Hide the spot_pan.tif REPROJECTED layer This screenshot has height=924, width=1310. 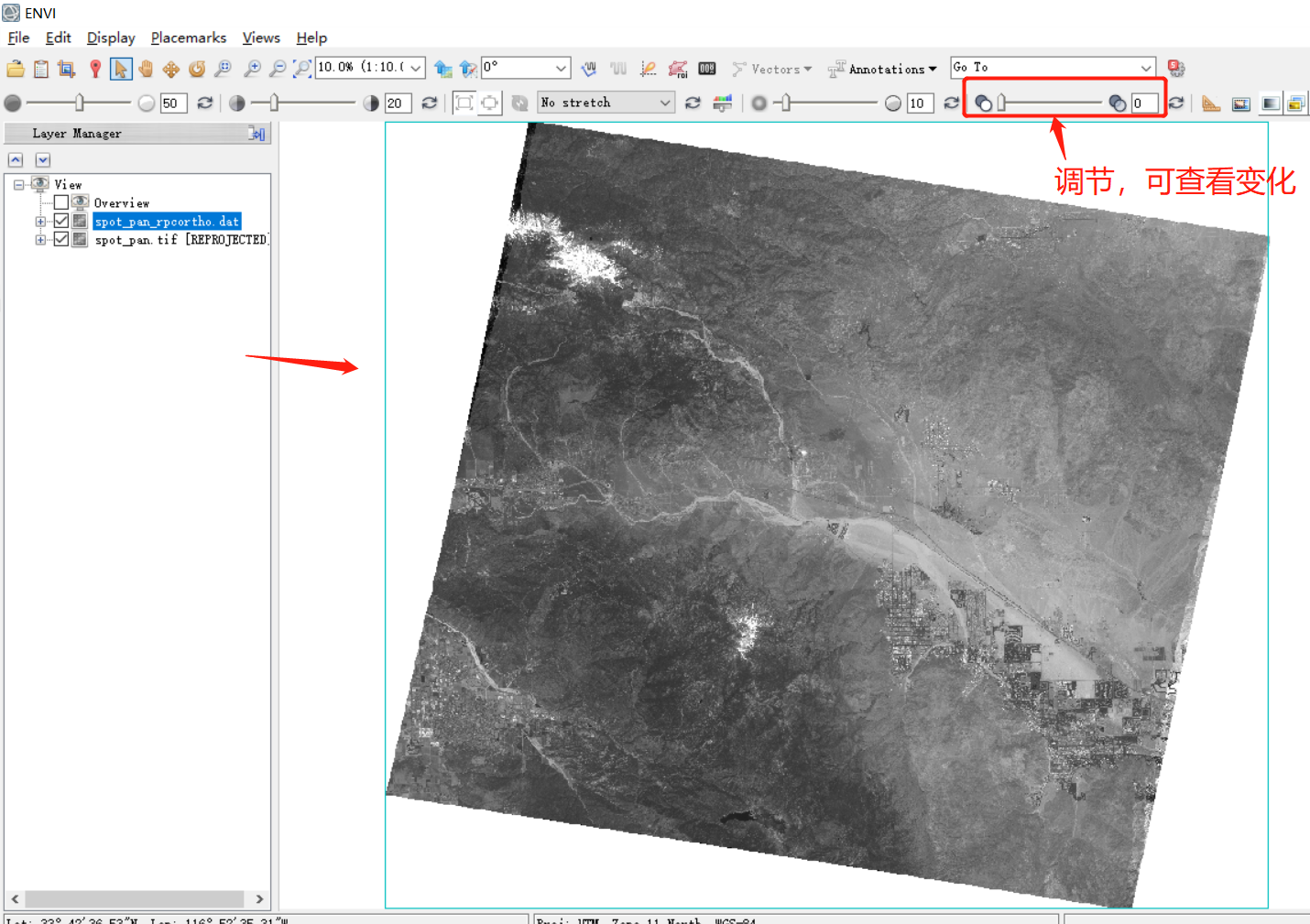(61, 239)
